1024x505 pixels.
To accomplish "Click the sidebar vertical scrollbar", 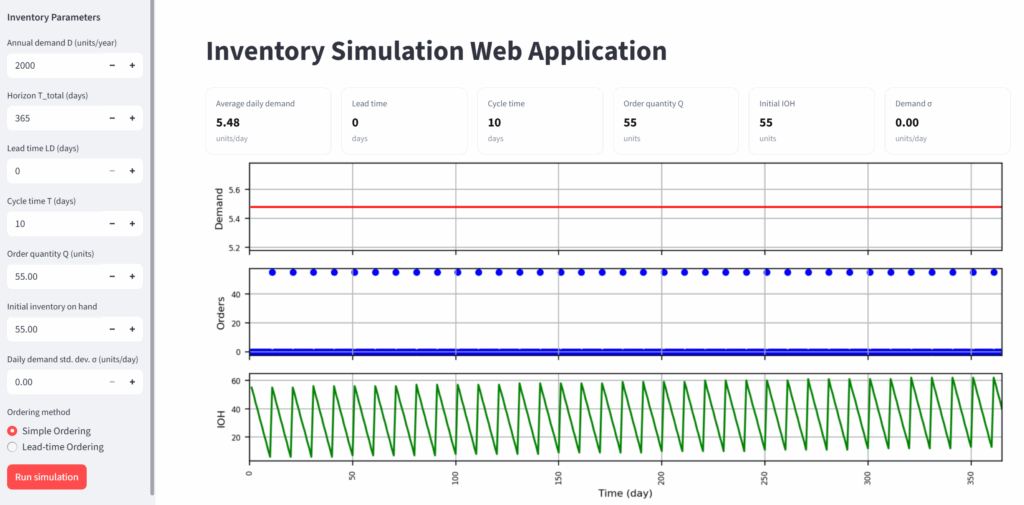I will tap(152, 250).
